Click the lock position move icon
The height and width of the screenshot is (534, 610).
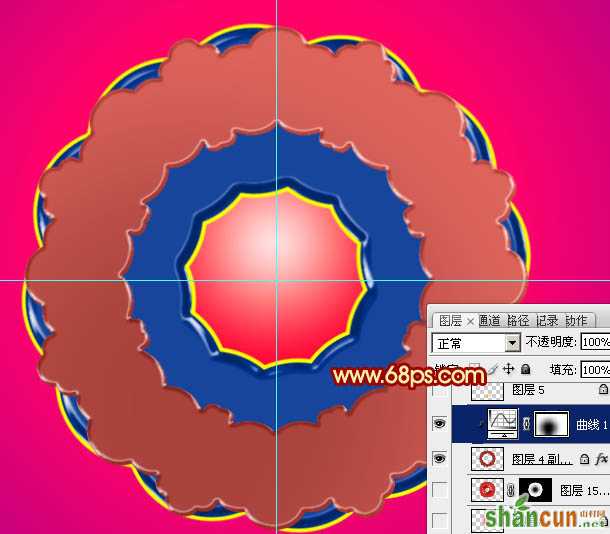click(x=509, y=369)
